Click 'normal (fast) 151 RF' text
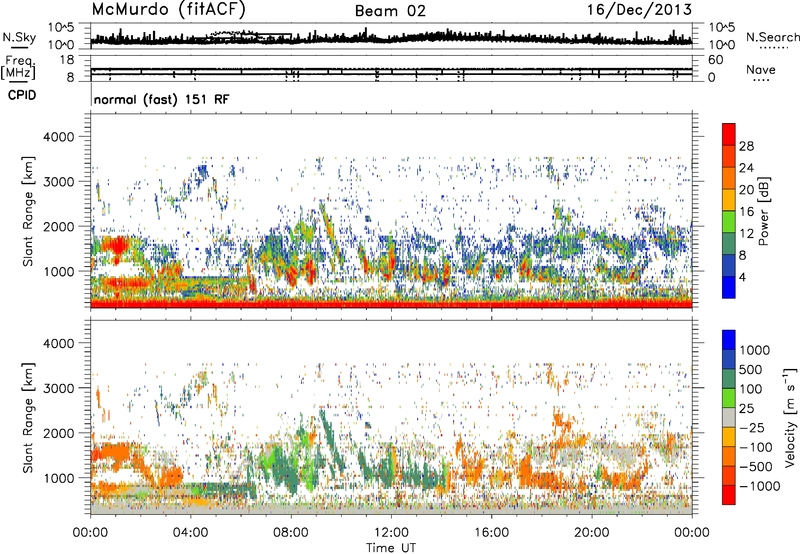 [161, 99]
